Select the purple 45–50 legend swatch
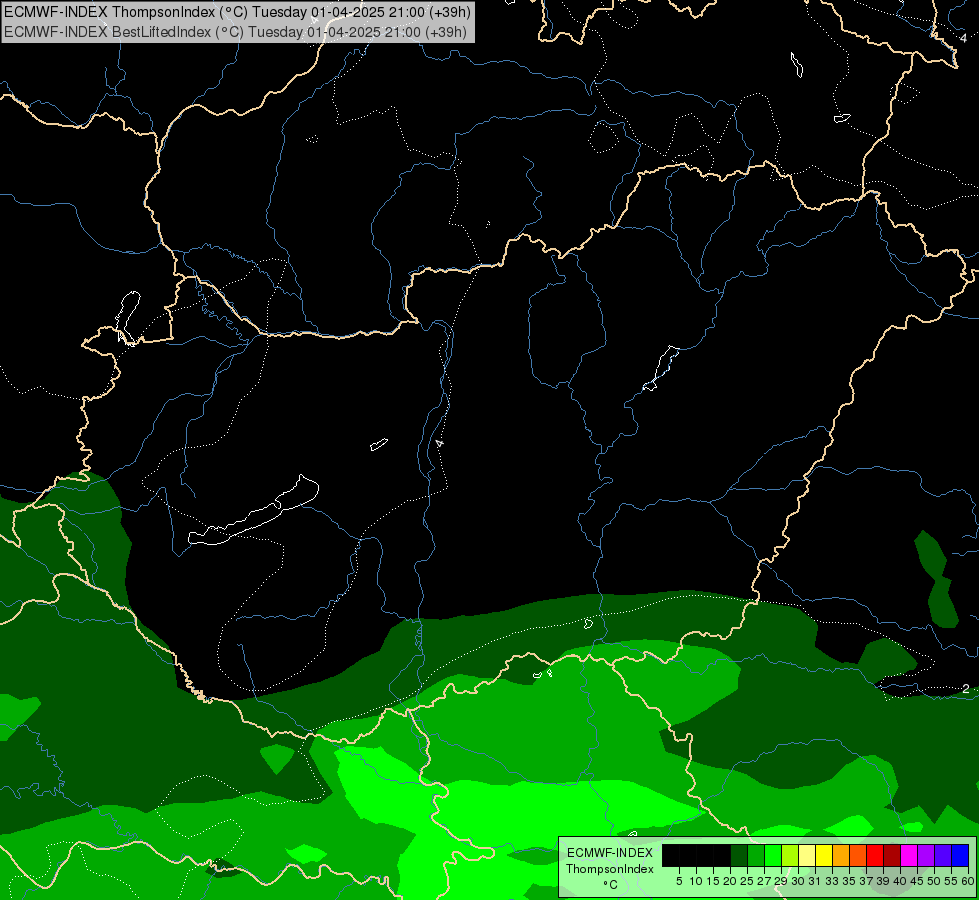The width and height of the screenshot is (979, 900). (926, 856)
